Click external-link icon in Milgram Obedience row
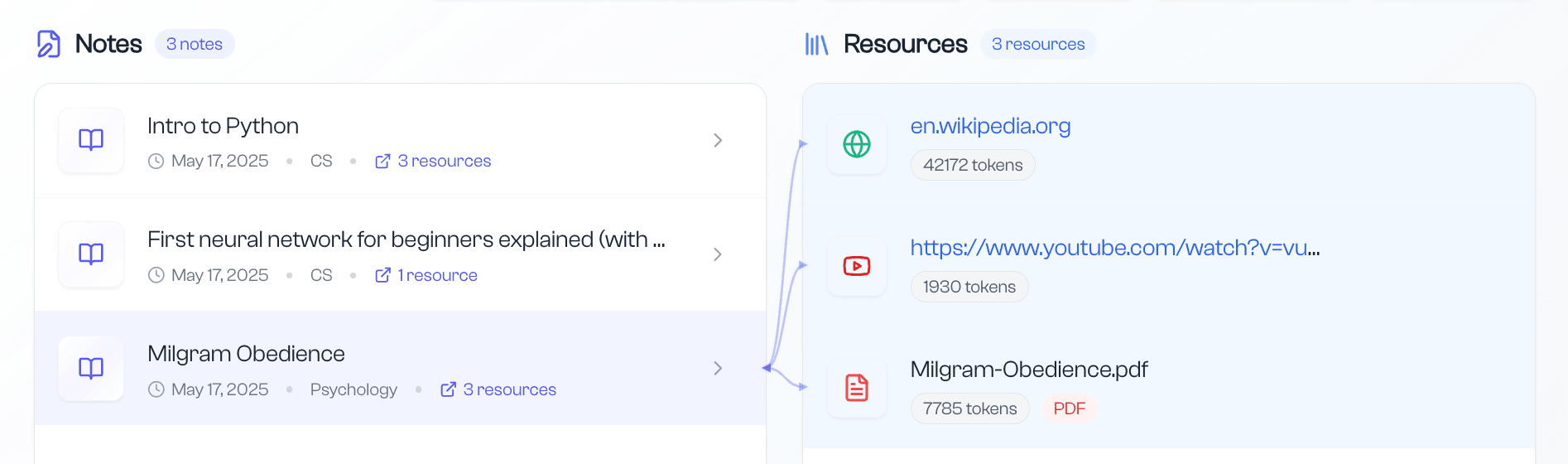 click(x=448, y=389)
